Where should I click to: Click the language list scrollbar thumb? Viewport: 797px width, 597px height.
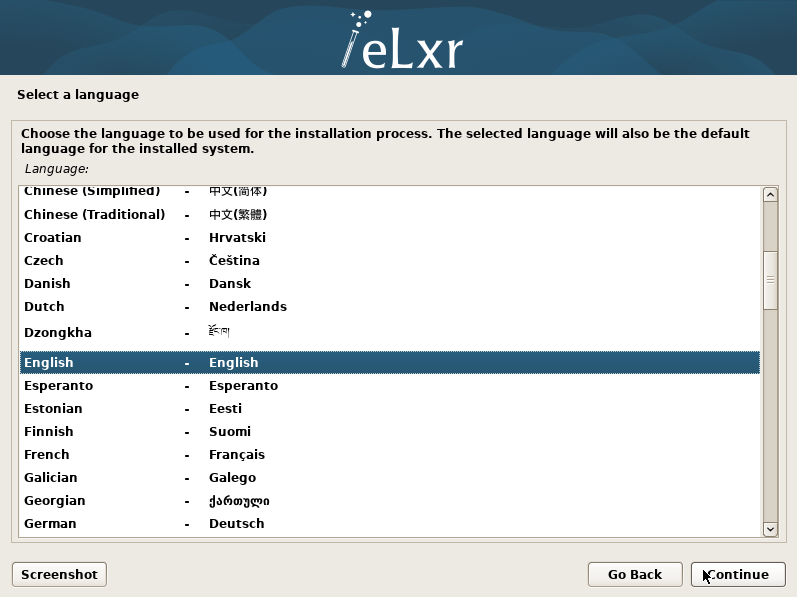tap(770, 280)
